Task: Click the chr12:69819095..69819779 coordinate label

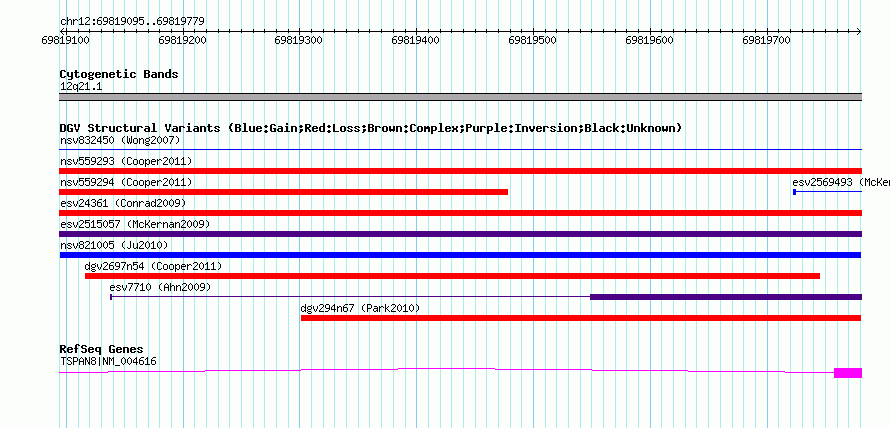Action: tap(132, 22)
